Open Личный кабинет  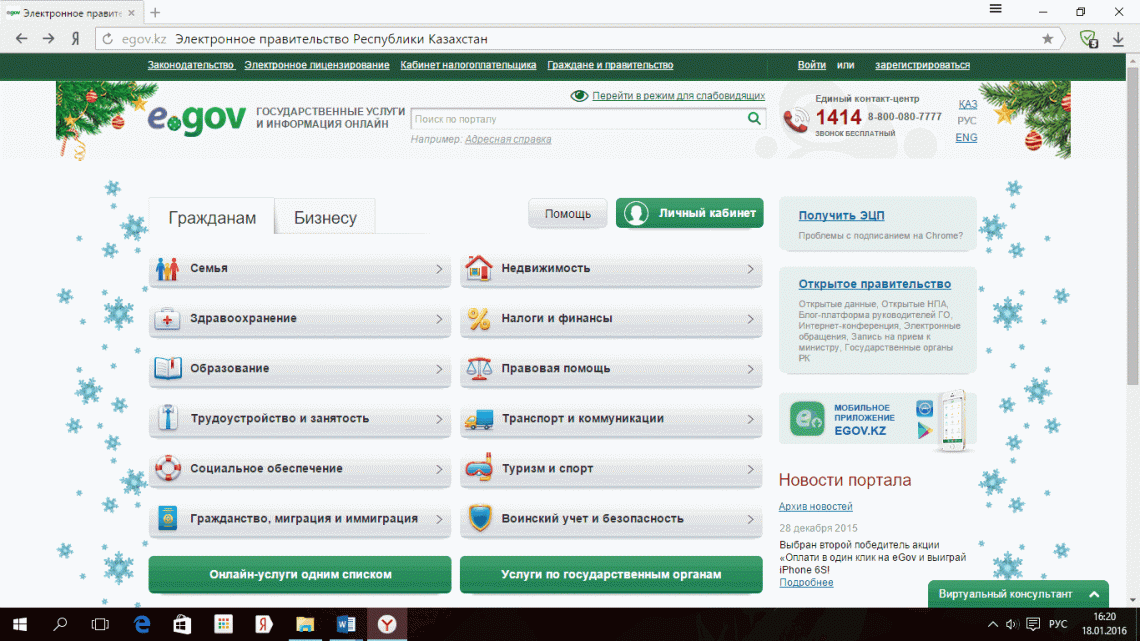(x=689, y=212)
